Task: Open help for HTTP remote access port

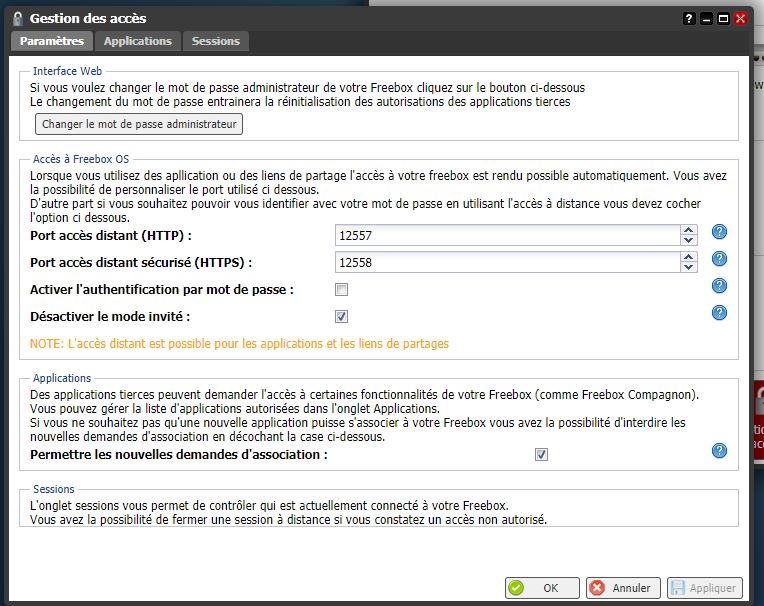Action: pyautogui.click(x=719, y=232)
